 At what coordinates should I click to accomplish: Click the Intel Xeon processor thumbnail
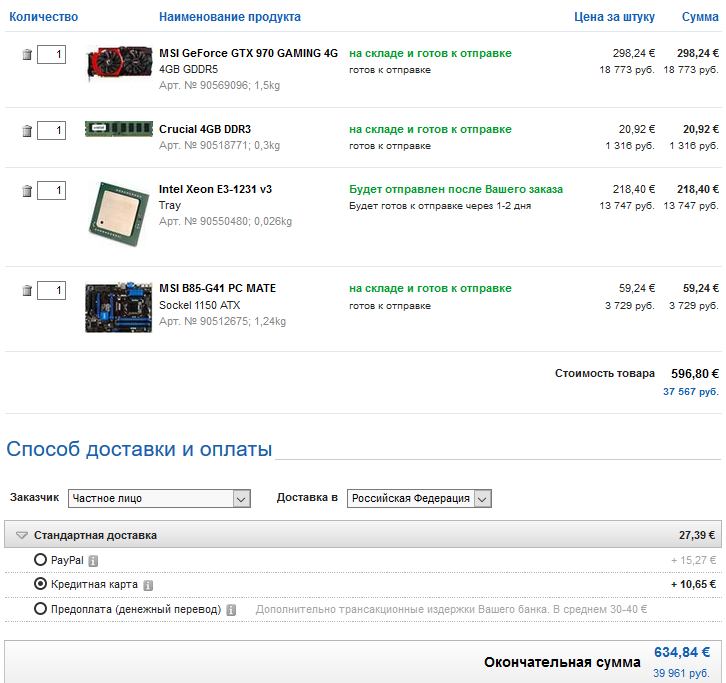pyautogui.click(x=119, y=214)
